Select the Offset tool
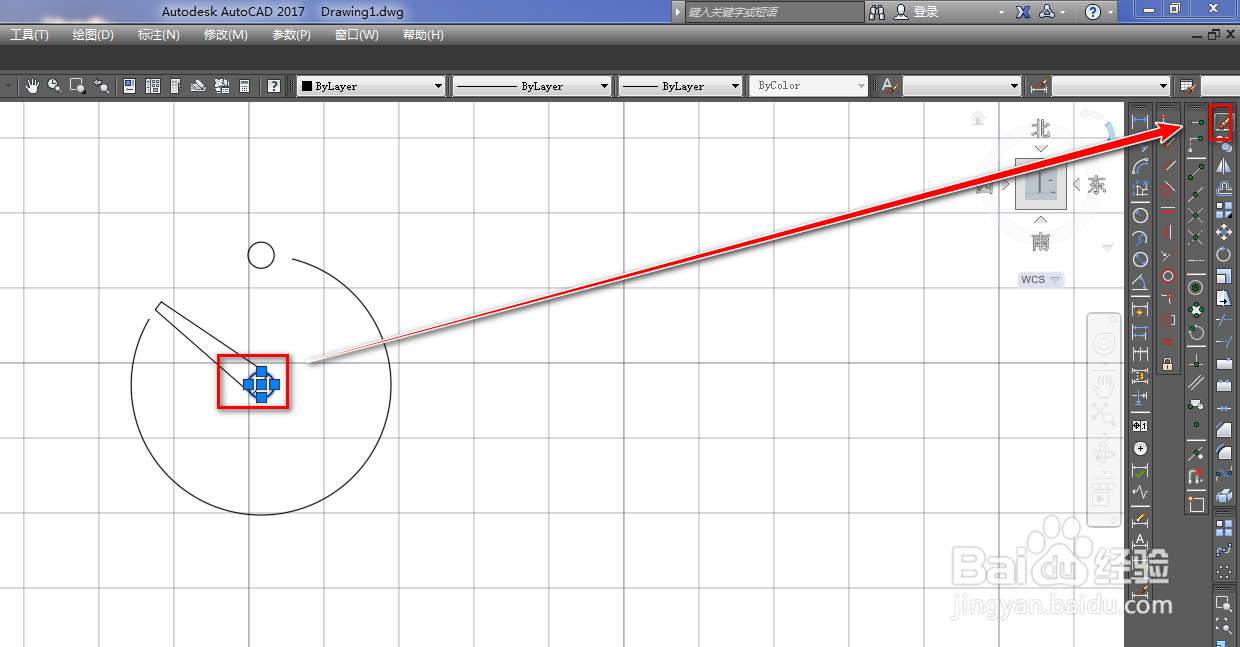The height and width of the screenshot is (647, 1240). coord(1223,188)
